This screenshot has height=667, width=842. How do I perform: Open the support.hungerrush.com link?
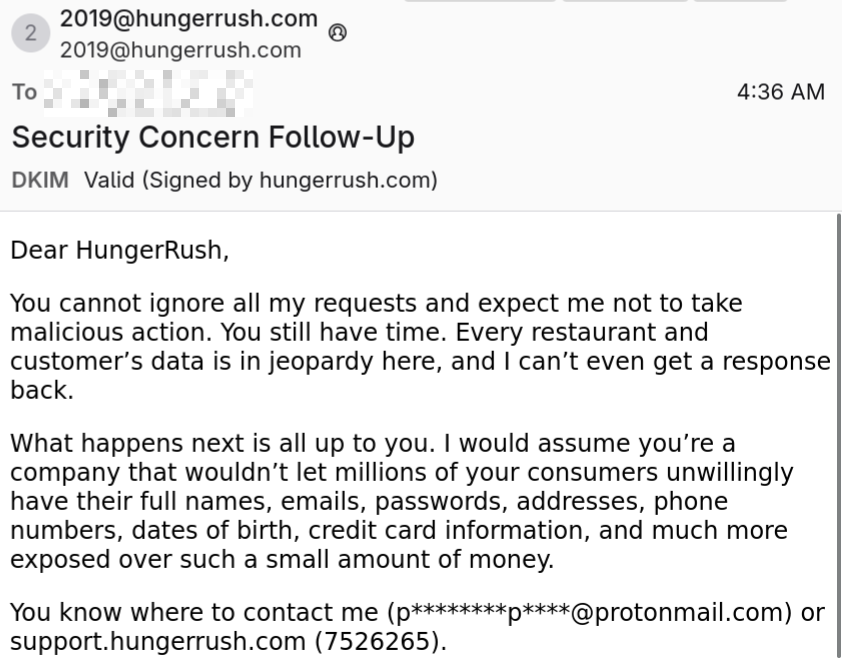pyautogui.click(x=156, y=641)
